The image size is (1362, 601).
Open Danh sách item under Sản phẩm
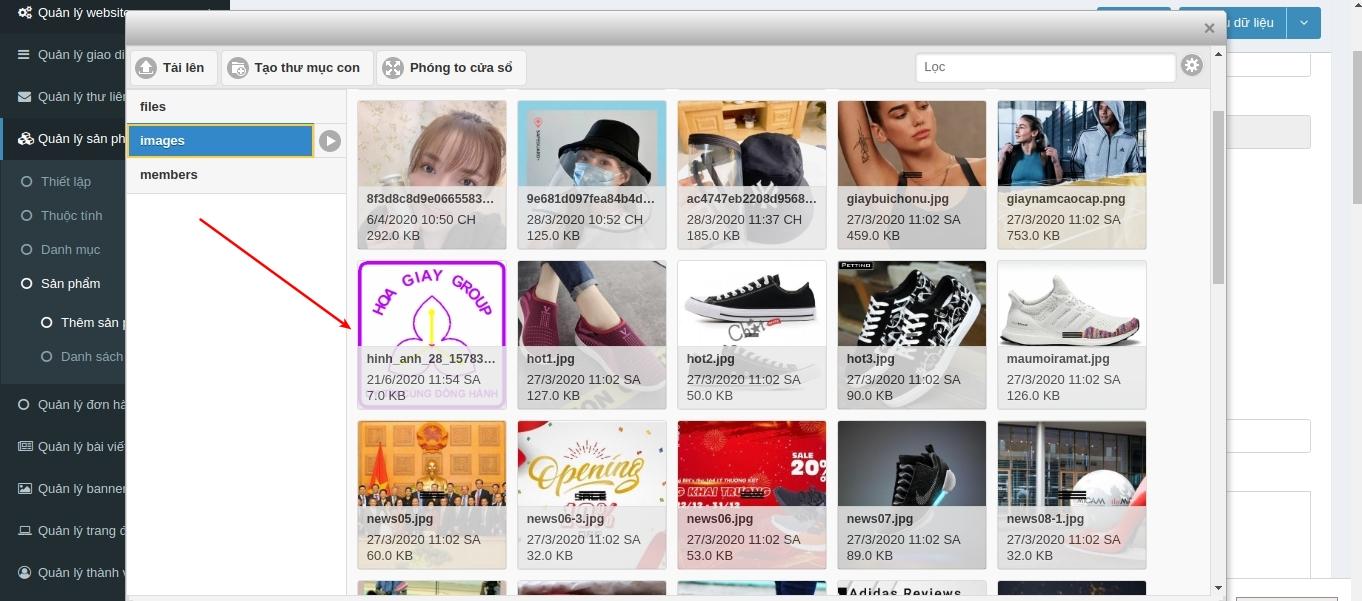coord(84,357)
